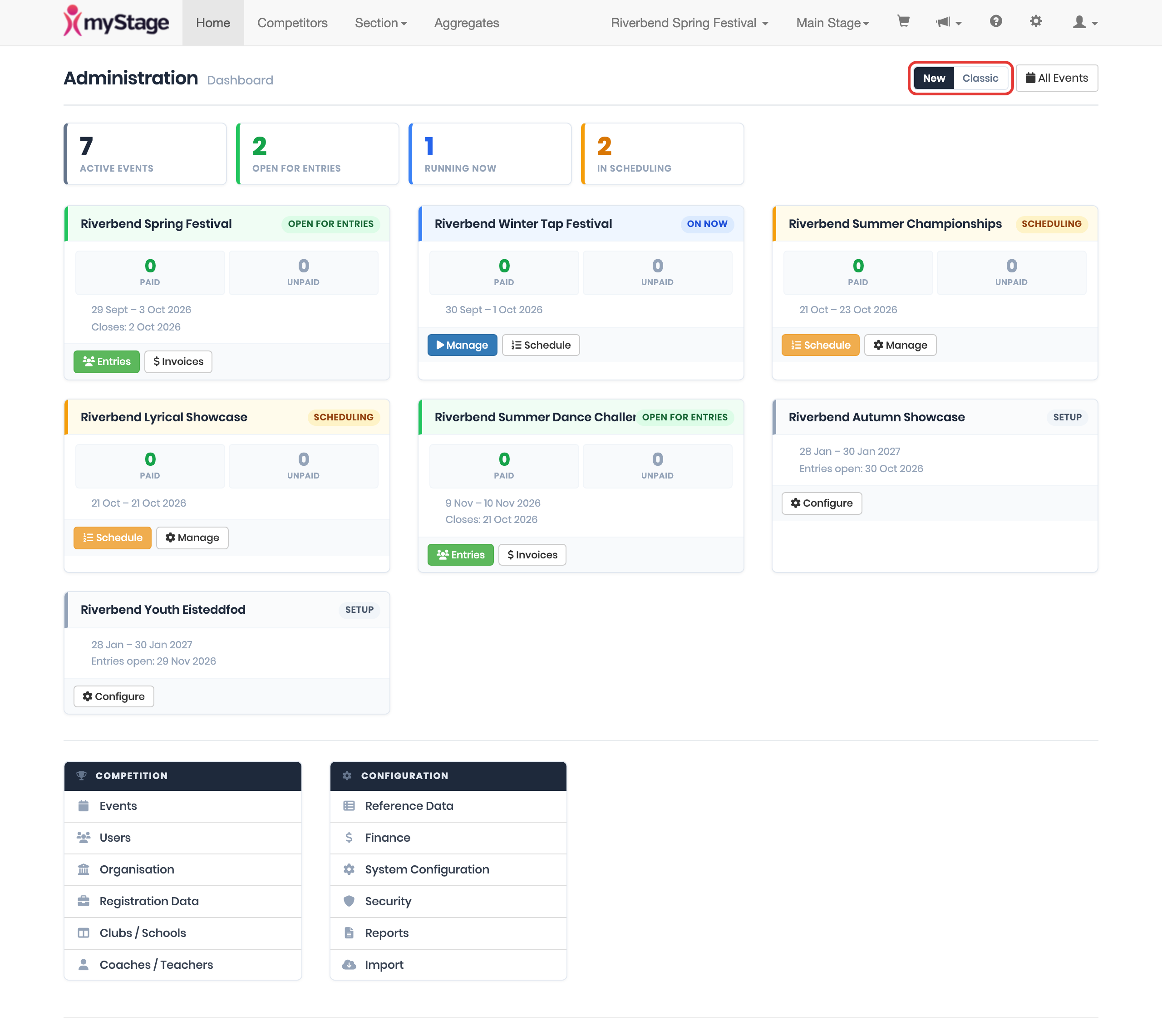Configure the Riverbend Youth Eisteddfod
Viewport: 1162px width, 1036px height.
pos(114,697)
